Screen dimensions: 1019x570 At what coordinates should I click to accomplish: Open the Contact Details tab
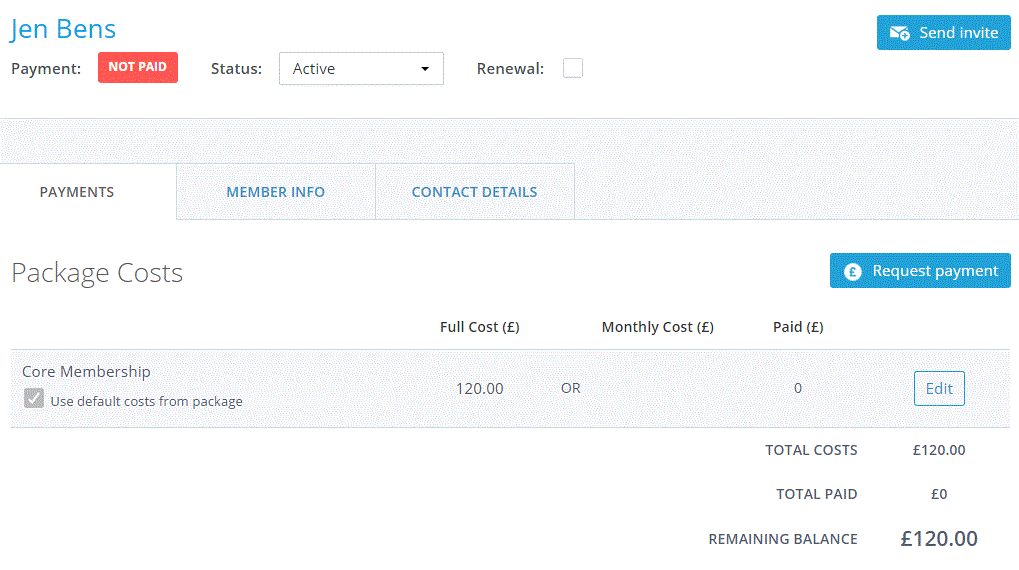click(x=474, y=192)
